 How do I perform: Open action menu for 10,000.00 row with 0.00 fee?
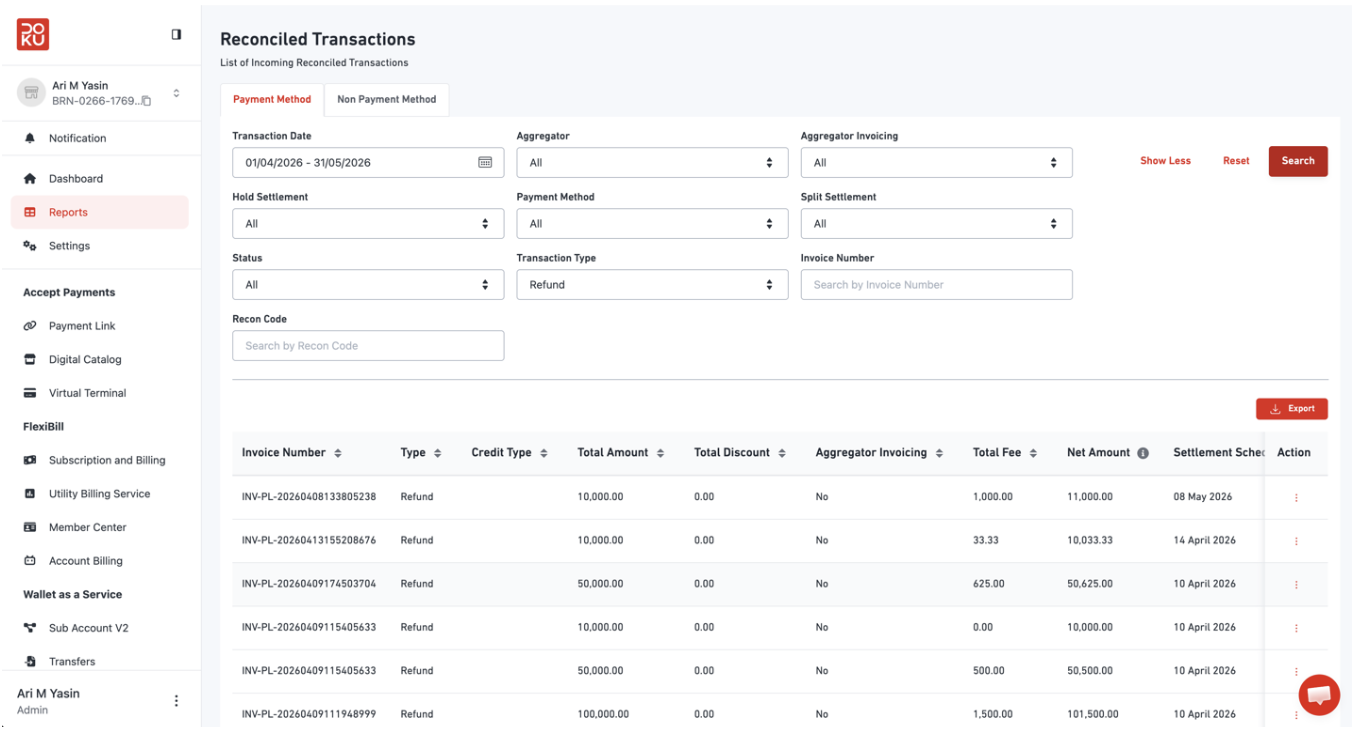1296,628
